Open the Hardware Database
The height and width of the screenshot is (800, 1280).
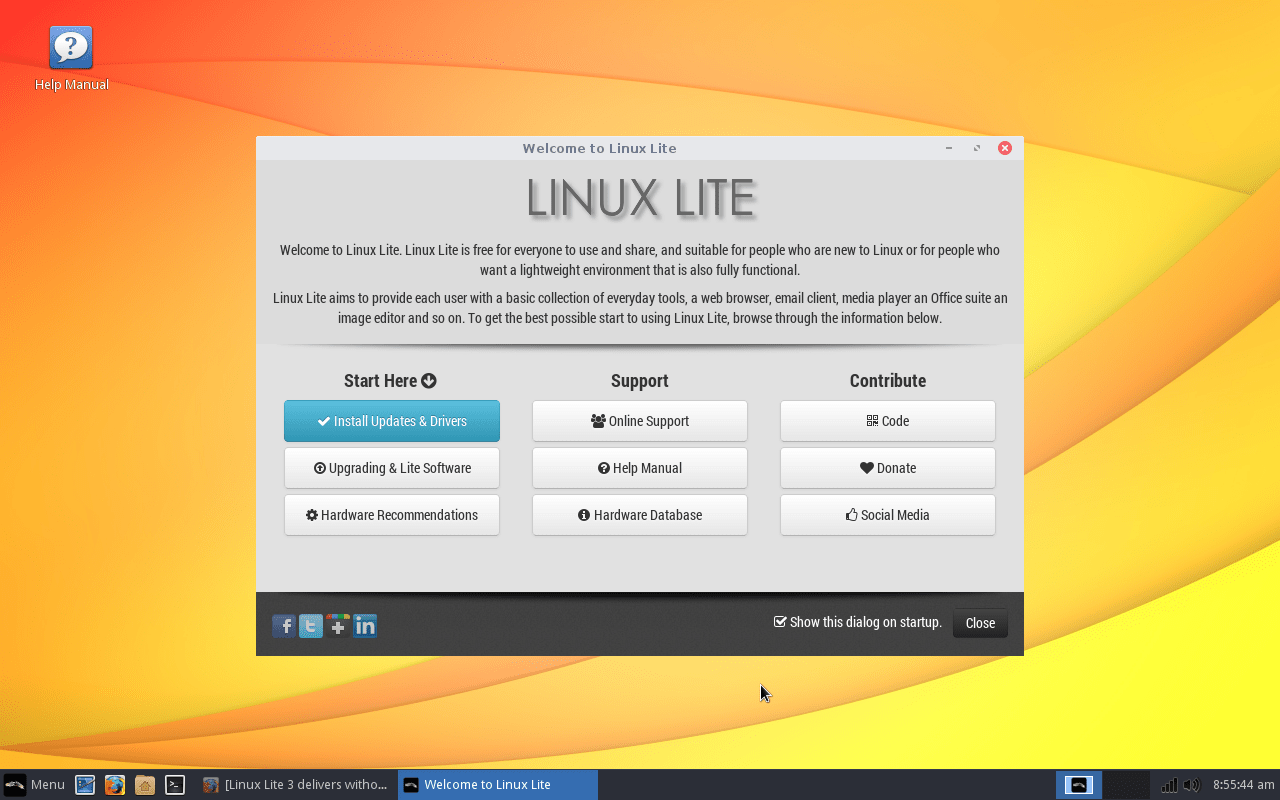[640, 515]
